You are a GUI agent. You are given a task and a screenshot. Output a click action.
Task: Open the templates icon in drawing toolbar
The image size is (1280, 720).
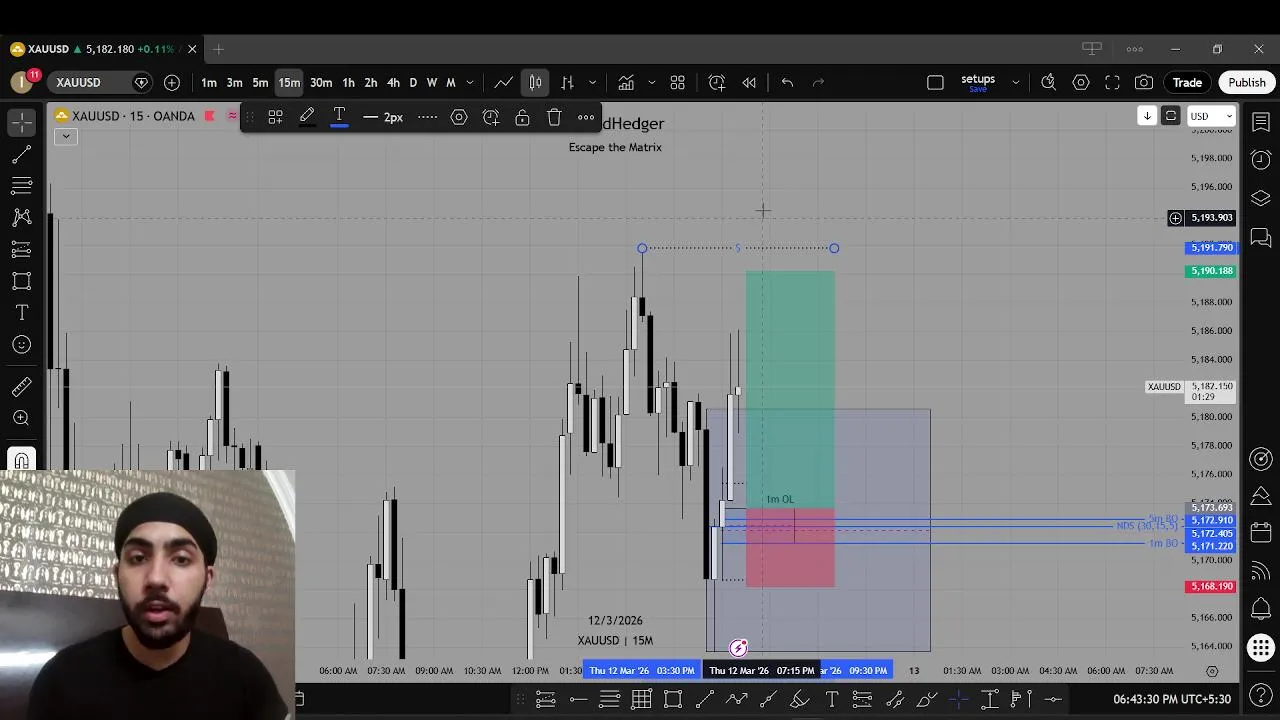tap(275, 117)
